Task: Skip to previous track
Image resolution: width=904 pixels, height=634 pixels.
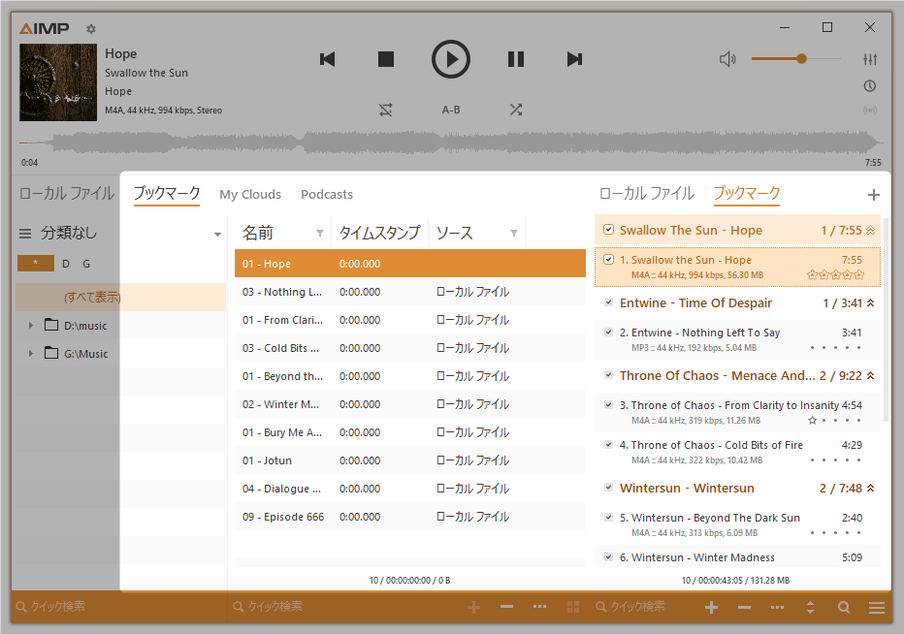Action: point(327,59)
